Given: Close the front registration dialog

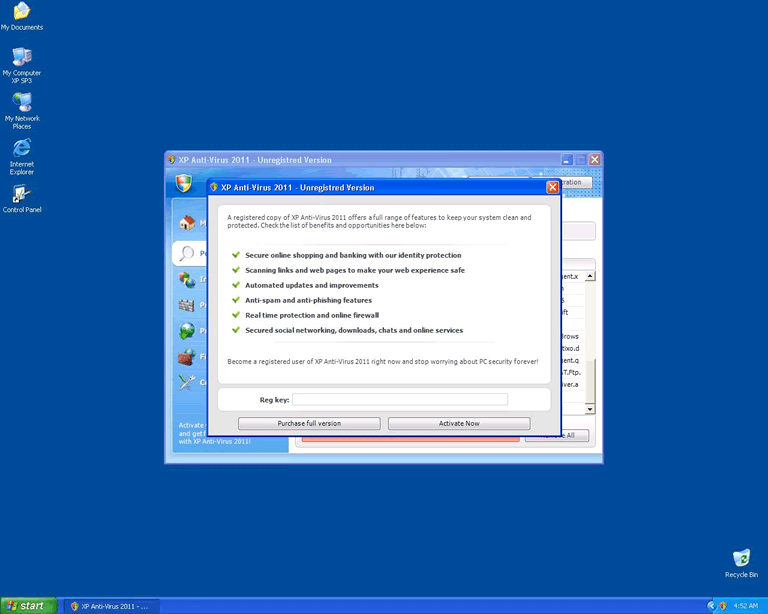Looking at the screenshot, I should click(552, 187).
